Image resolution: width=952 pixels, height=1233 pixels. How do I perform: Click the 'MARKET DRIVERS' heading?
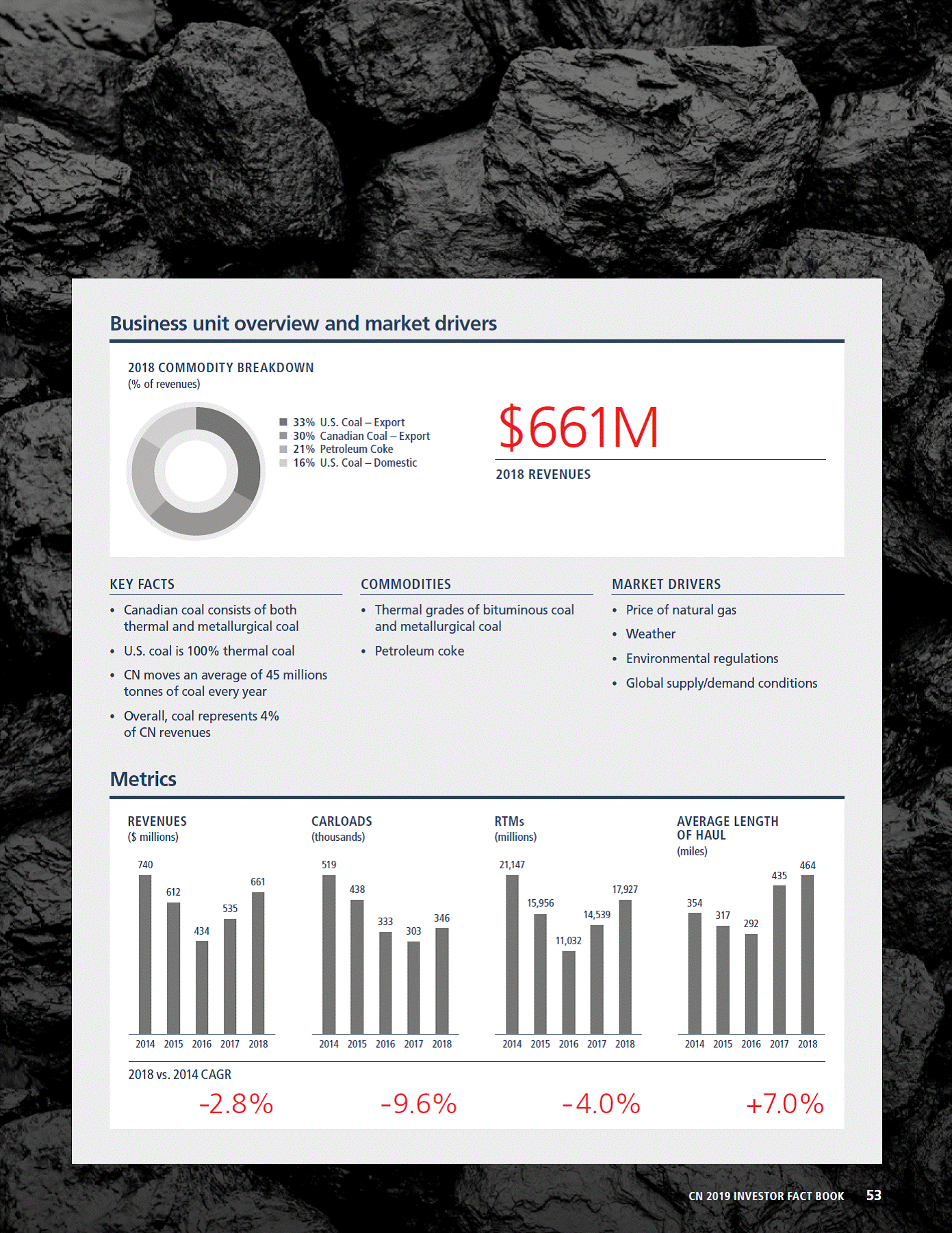pos(666,584)
